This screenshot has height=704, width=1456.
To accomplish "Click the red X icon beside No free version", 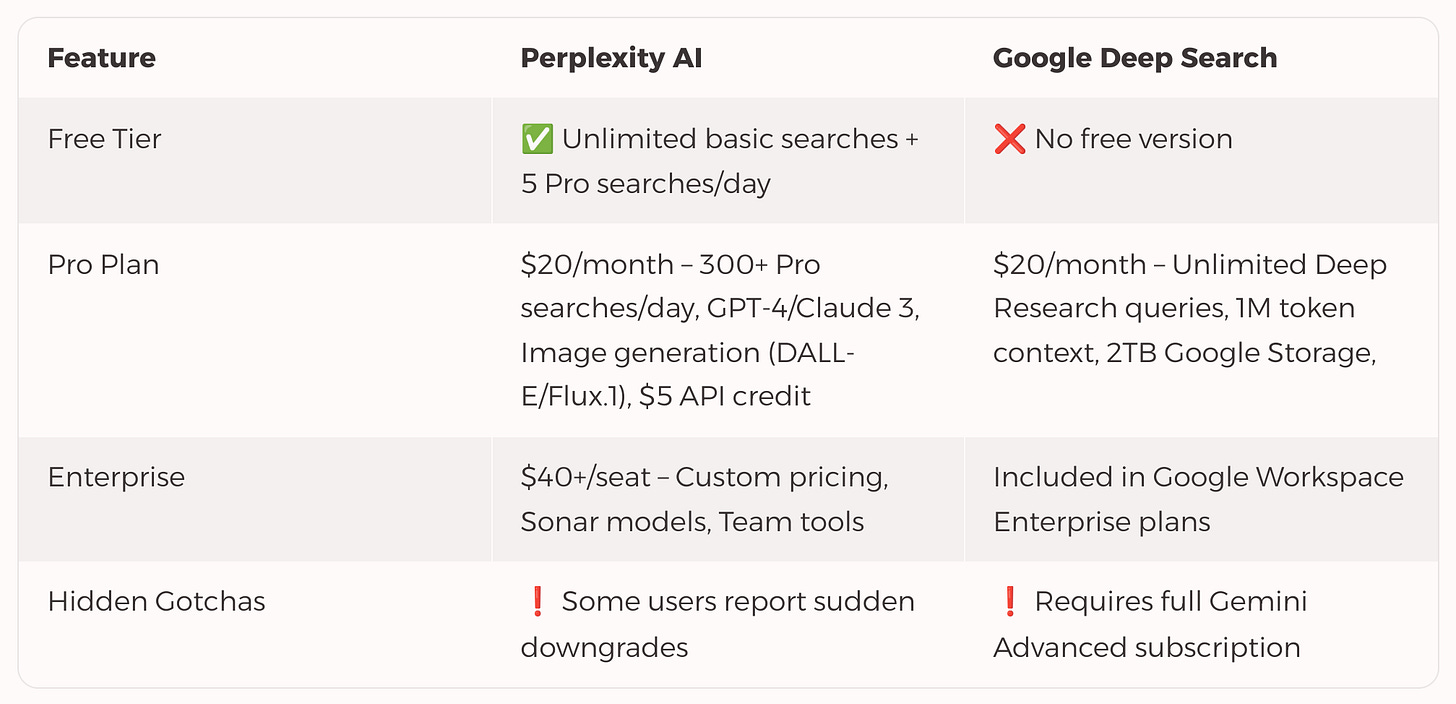I will (x=1009, y=139).
